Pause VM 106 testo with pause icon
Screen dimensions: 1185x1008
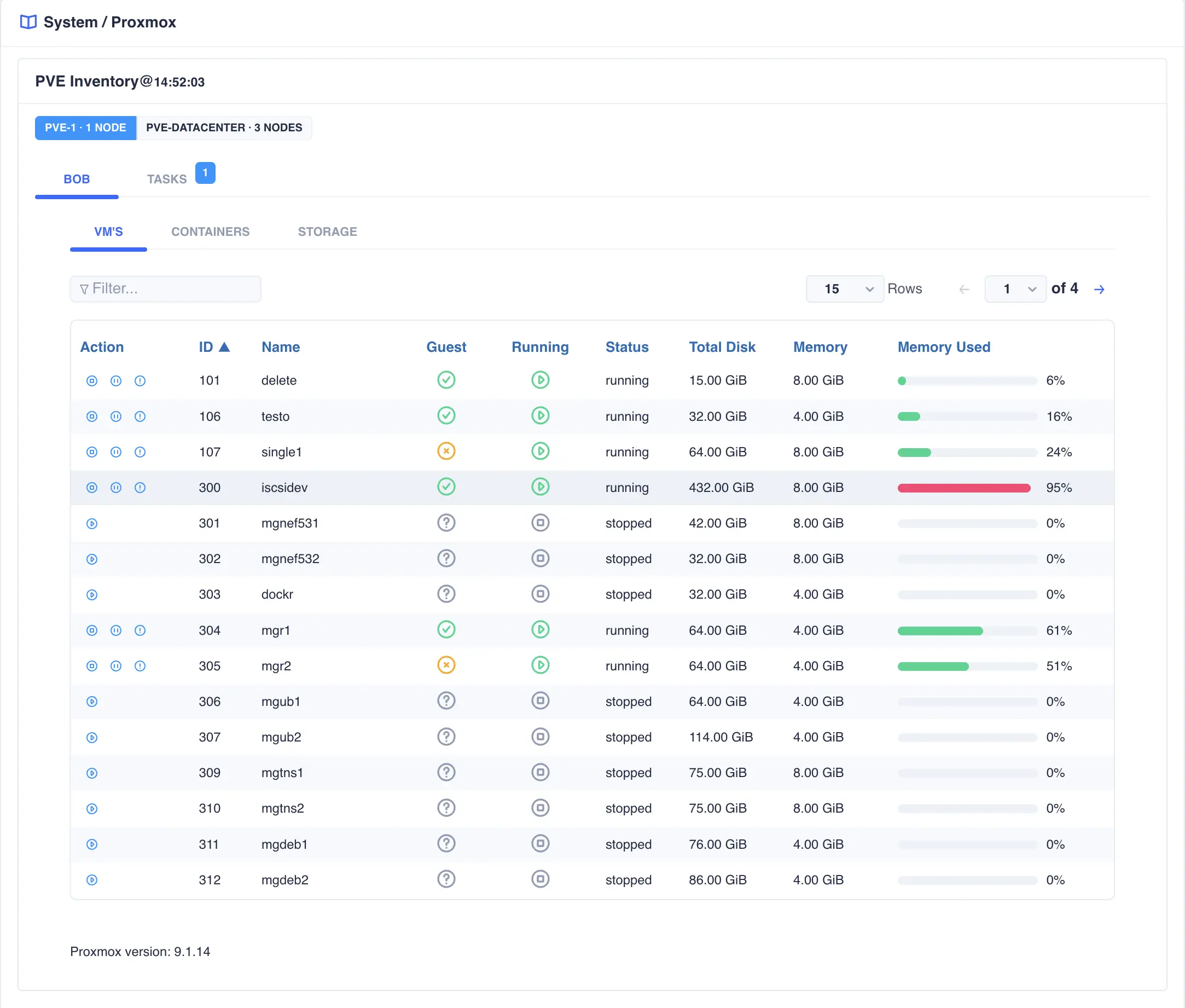coord(116,416)
